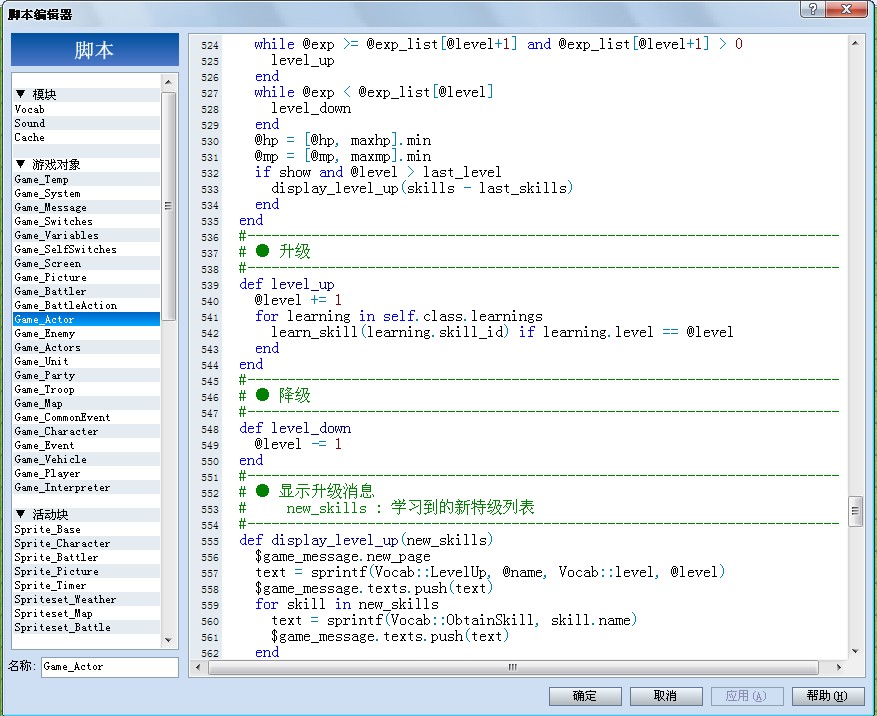This screenshot has width=877, height=716.
Task: Open the Game_CommonEvent script
Action: (87, 417)
